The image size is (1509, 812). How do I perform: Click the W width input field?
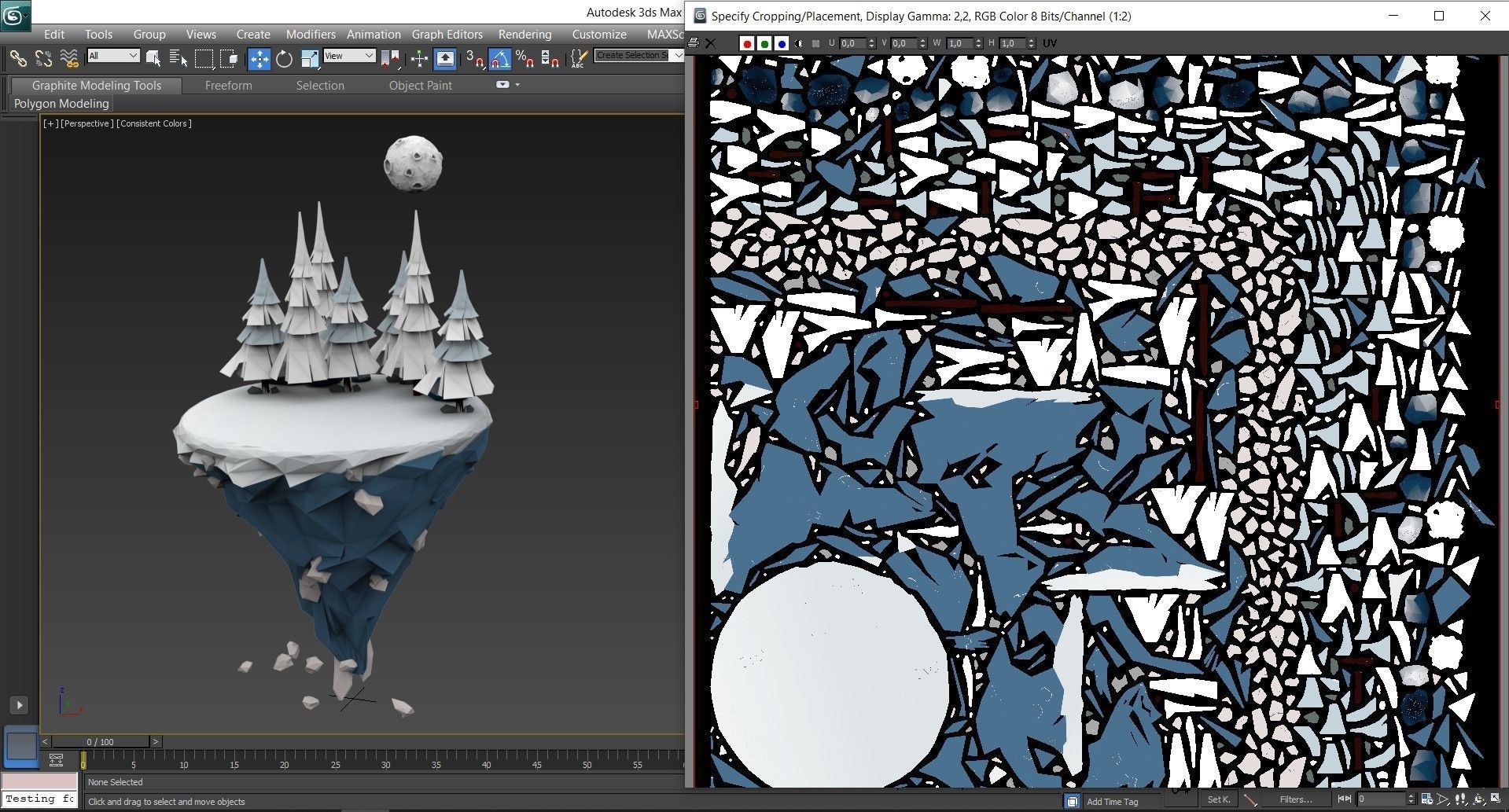958,43
